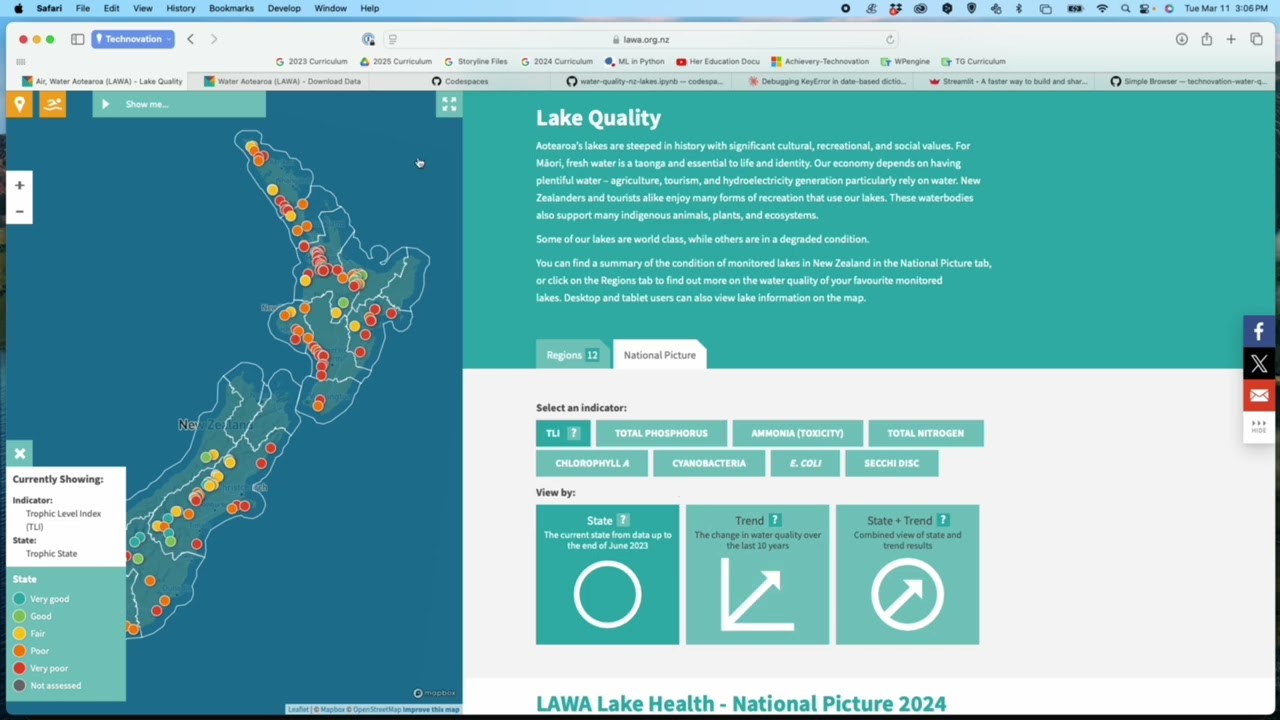Click the Trend help question mark
1280x720 pixels.
coord(774,520)
